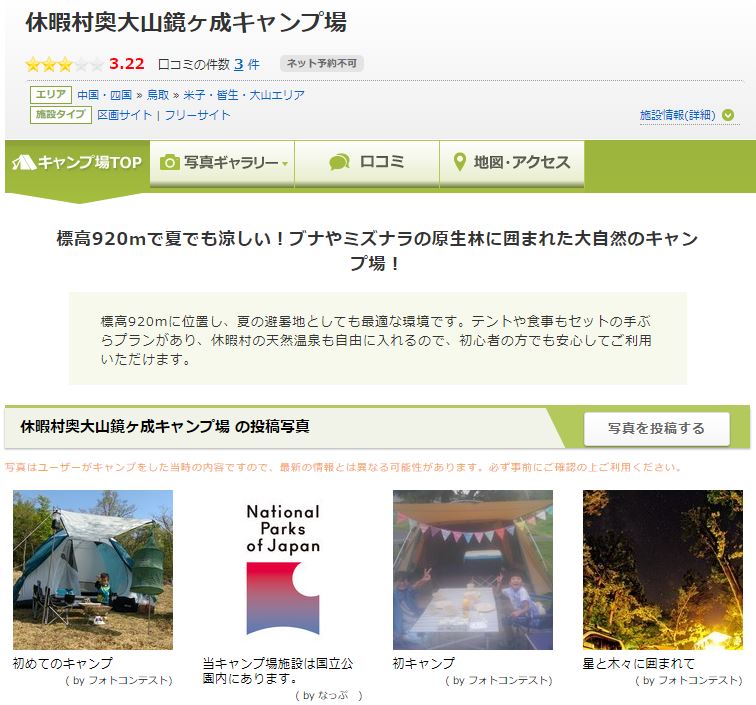Switch to 地図・アクセス tab
Viewport: 756px width, 705px height.
coord(512,163)
